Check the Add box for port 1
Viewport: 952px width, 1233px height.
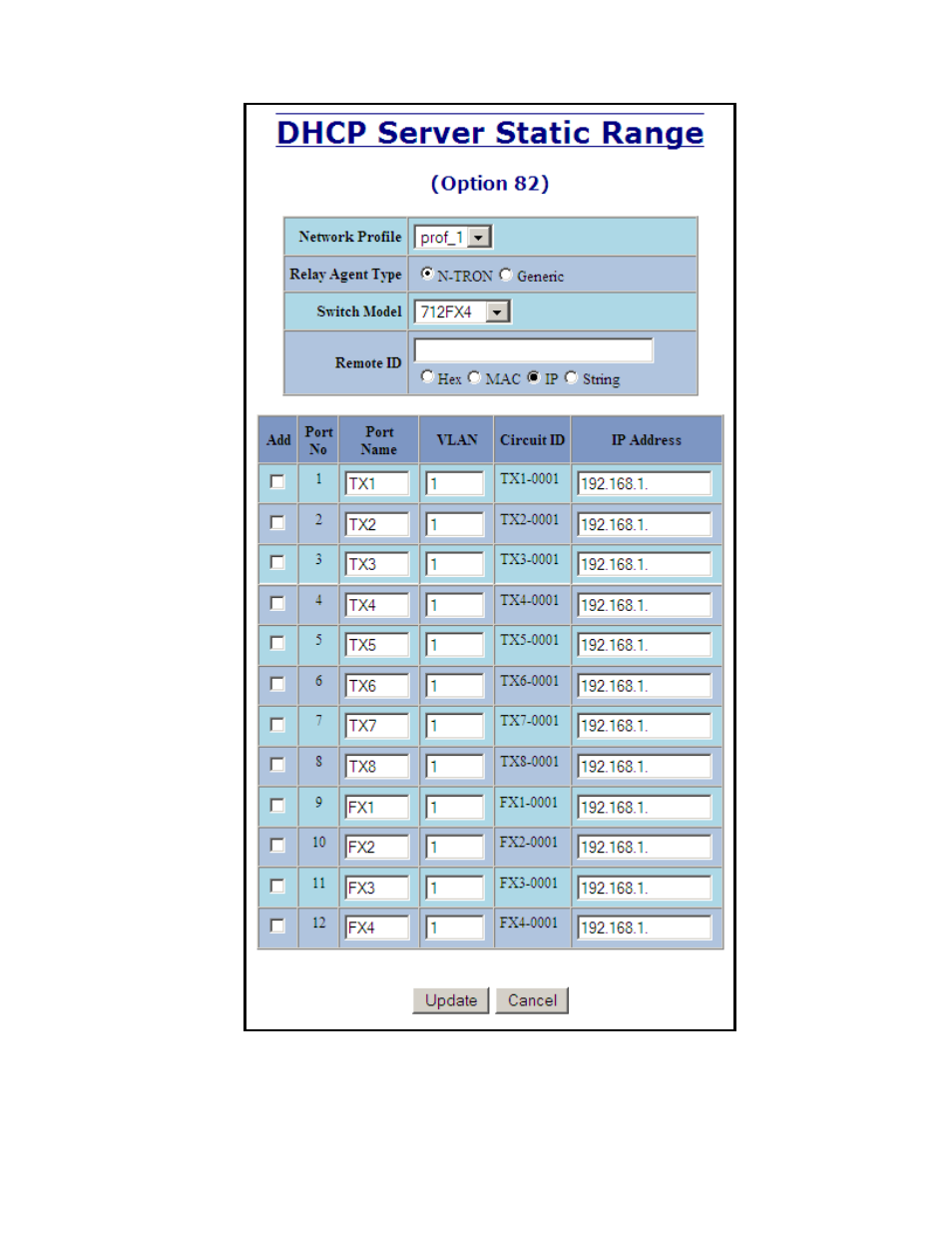pyautogui.click(x=277, y=482)
